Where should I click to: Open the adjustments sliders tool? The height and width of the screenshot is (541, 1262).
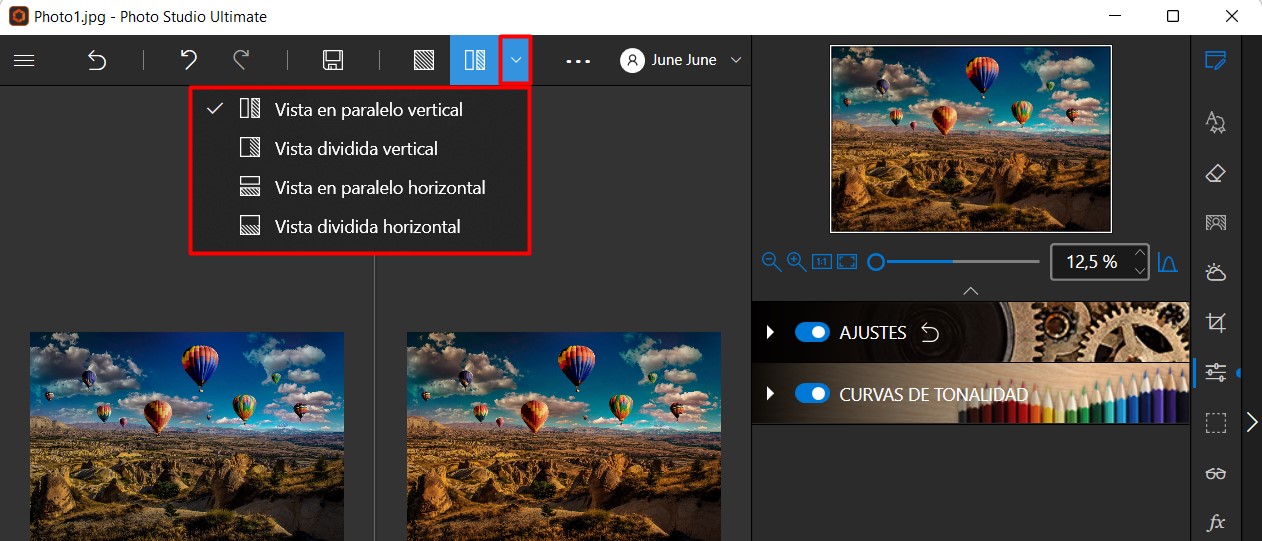coord(1216,373)
